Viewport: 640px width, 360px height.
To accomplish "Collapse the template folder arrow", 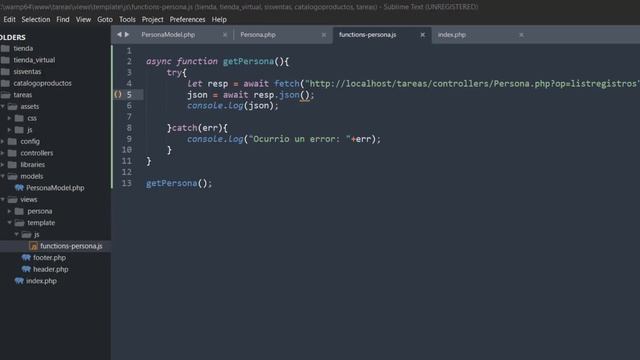I will tap(9, 223).
